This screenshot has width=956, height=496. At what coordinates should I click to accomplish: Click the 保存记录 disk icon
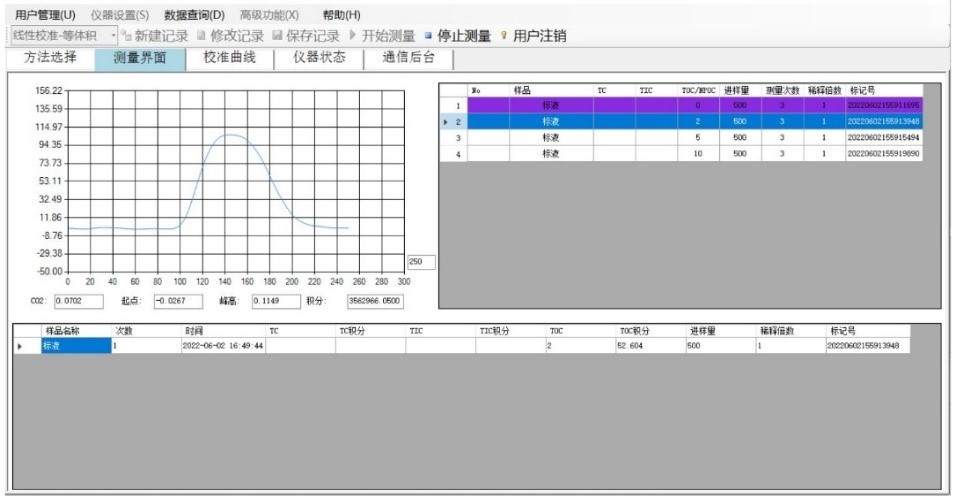[277, 36]
